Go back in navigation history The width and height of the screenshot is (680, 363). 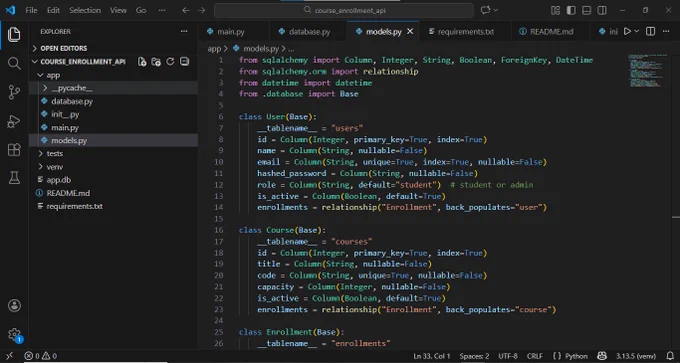point(186,10)
